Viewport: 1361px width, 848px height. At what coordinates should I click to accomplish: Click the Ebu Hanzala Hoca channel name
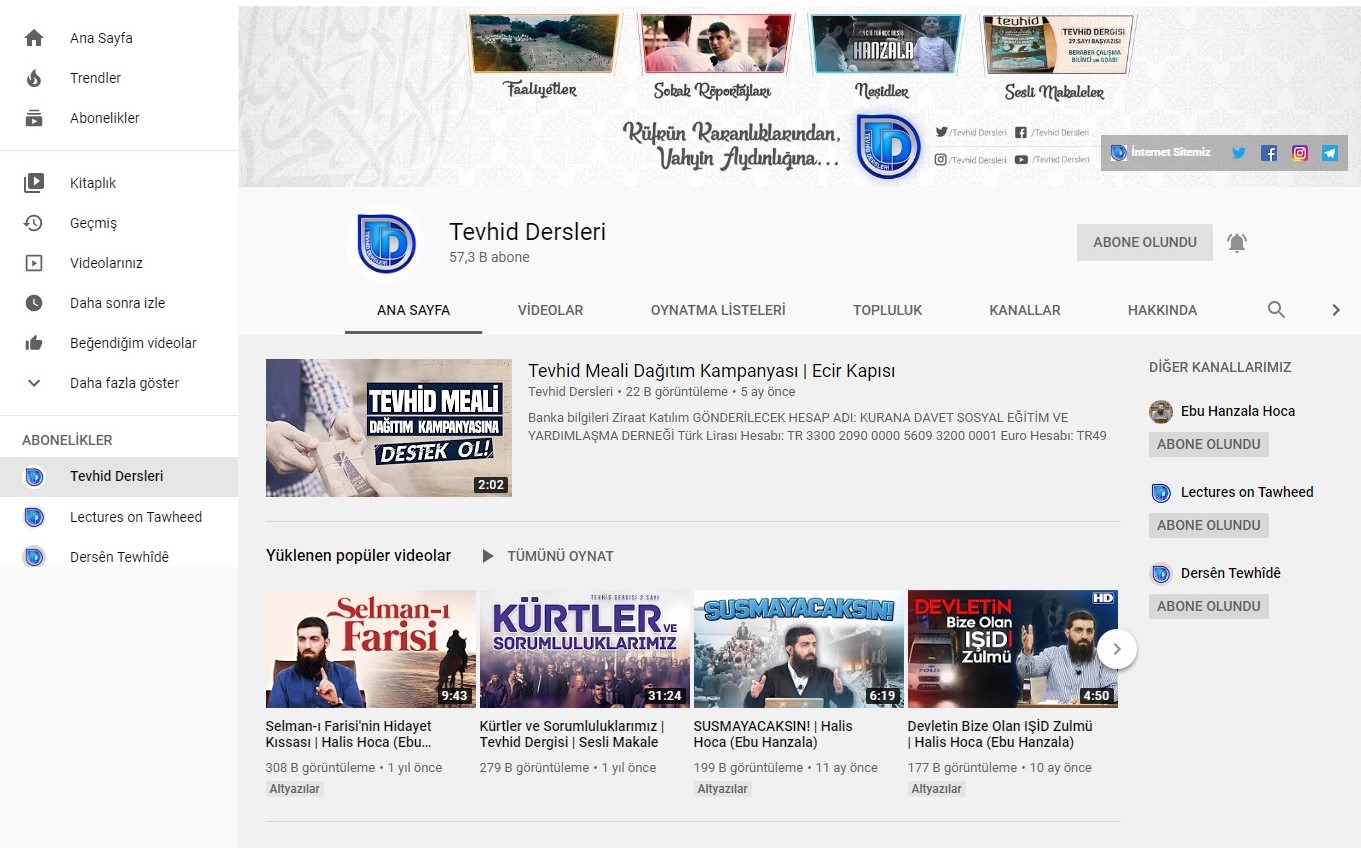pyautogui.click(x=1238, y=411)
